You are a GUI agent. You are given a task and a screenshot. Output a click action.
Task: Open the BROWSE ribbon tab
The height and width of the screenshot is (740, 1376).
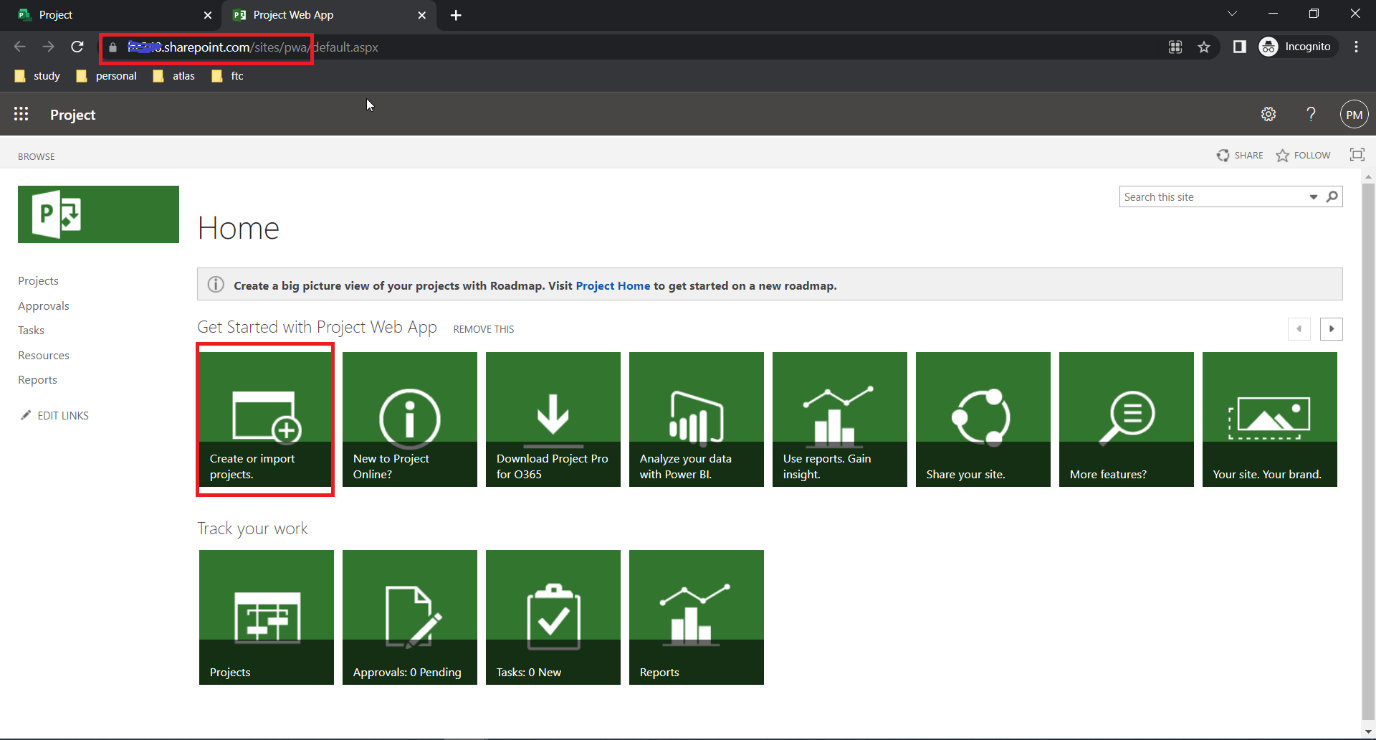coord(36,156)
